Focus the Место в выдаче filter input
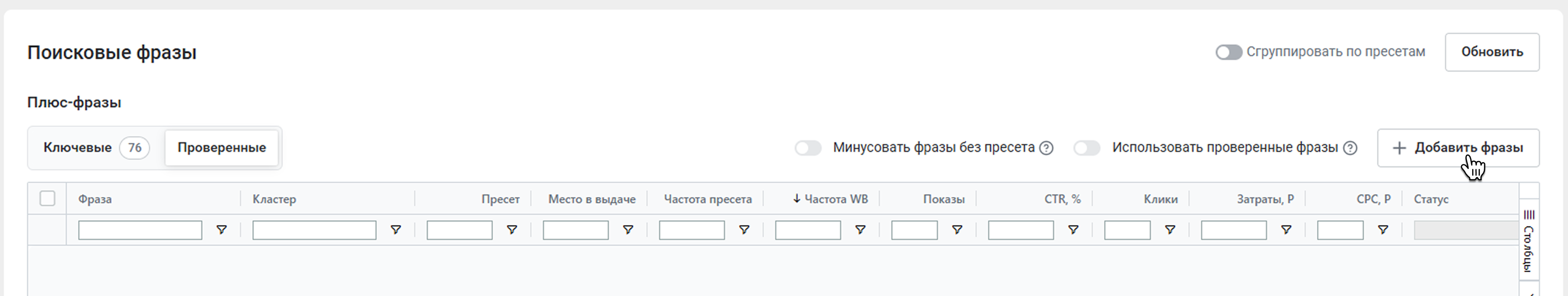 pos(576,230)
